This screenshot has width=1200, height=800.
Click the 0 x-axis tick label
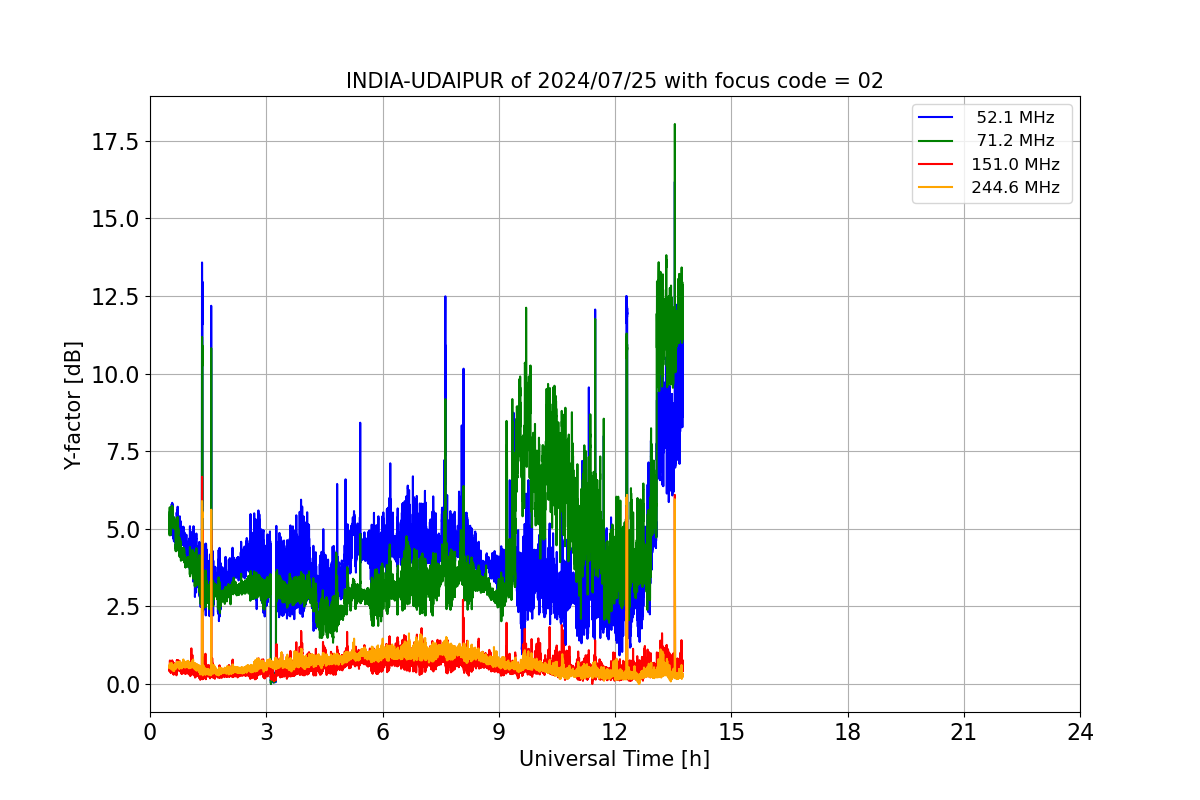coord(150,732)
